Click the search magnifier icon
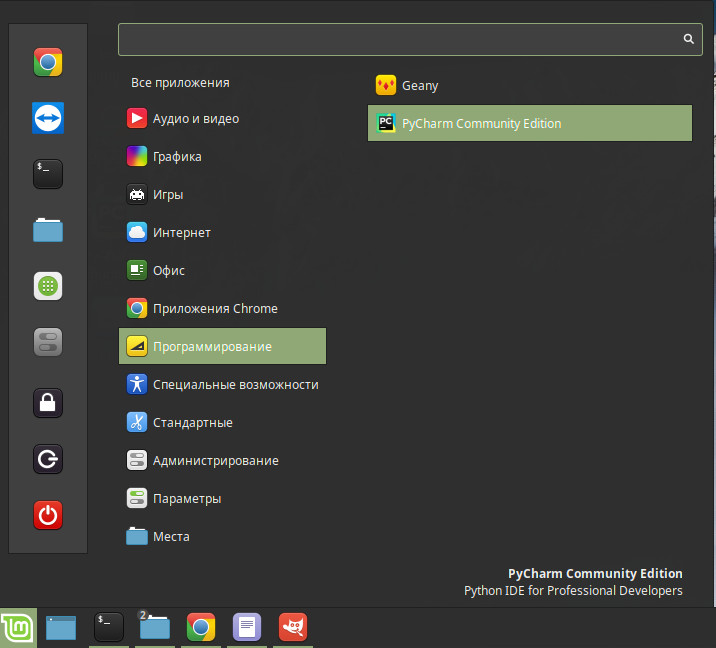Viewport: 716px width, 648px height. (689, 39)
